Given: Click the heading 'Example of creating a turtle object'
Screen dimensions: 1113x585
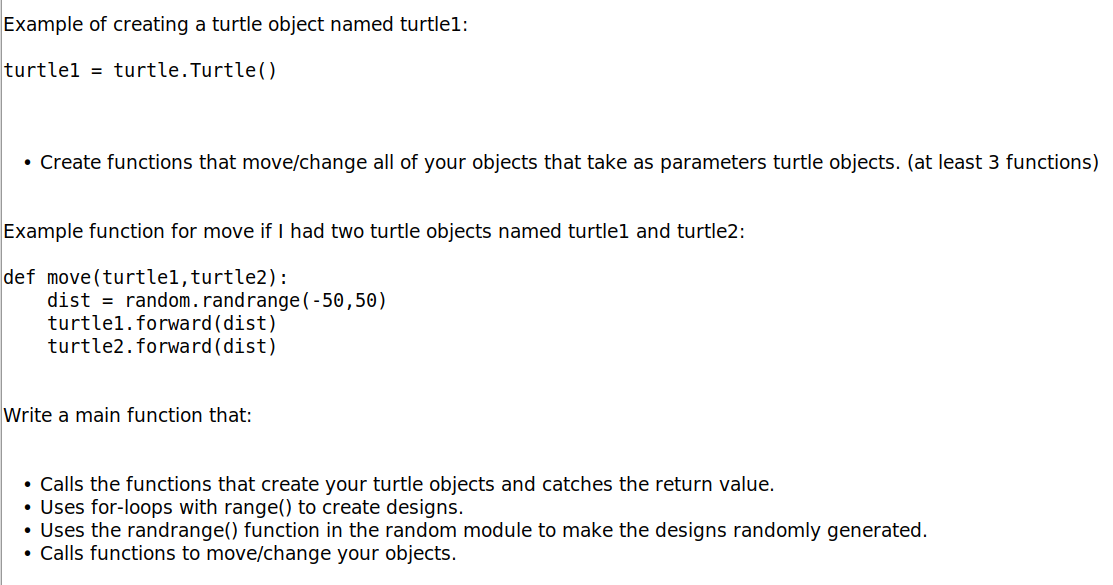Looking at the screenshot, I should [x=236, y=24].
